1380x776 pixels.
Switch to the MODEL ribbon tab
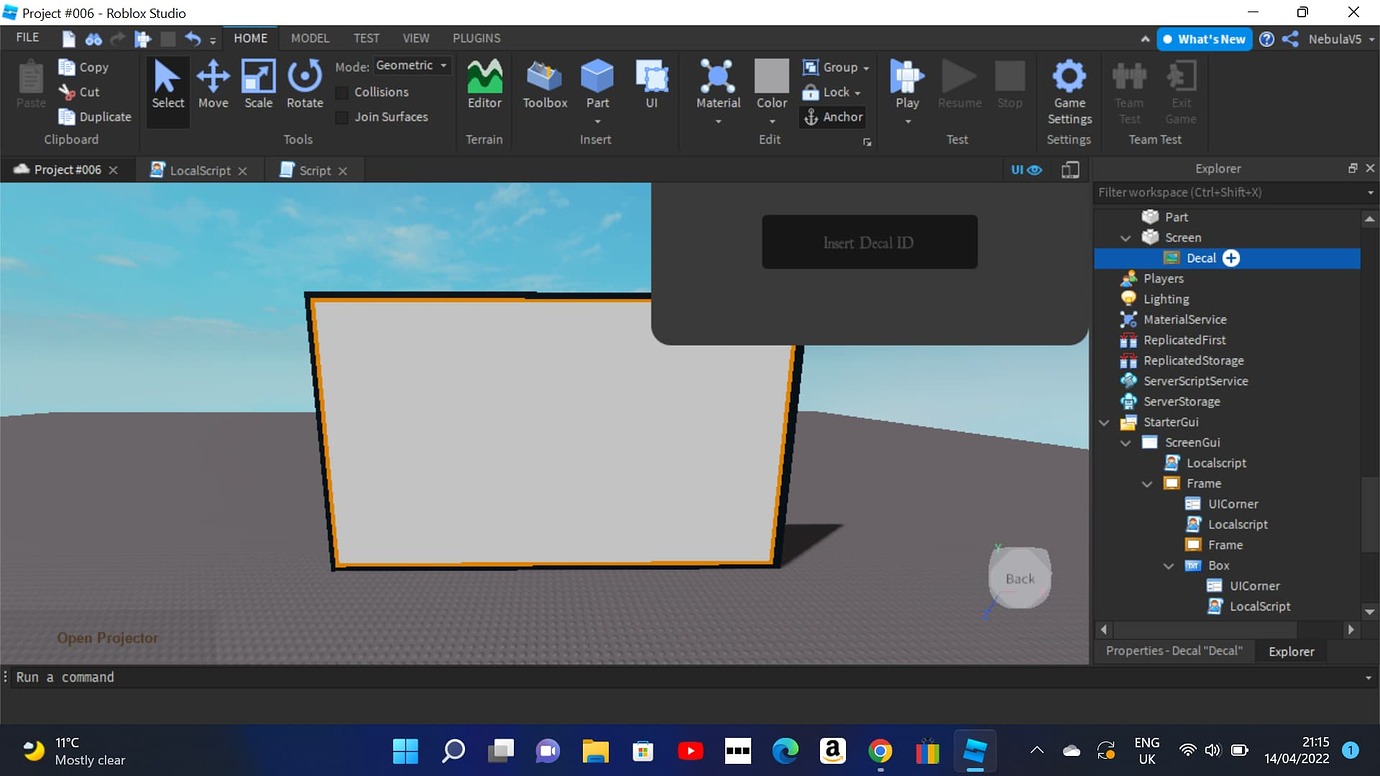(x=310, y=38)
